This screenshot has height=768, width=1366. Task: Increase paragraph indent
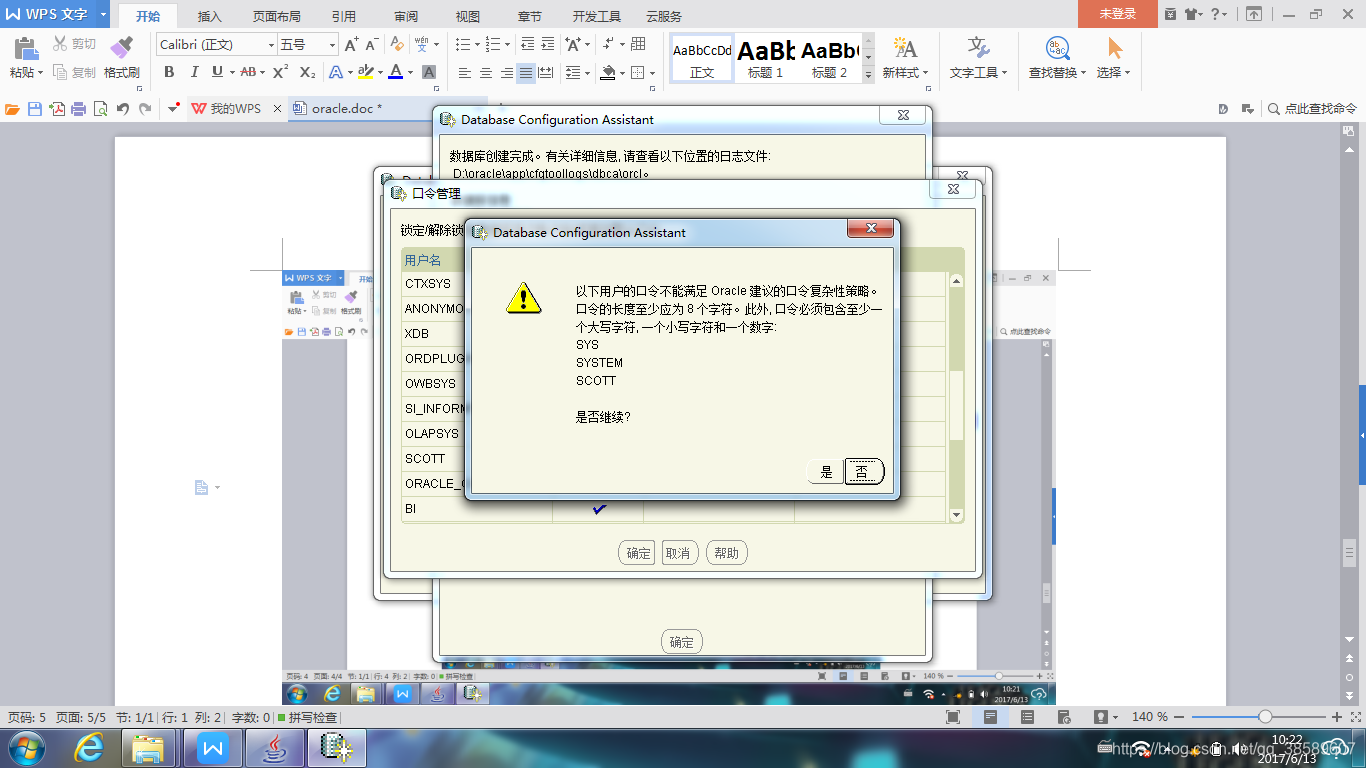pos(550,44)
